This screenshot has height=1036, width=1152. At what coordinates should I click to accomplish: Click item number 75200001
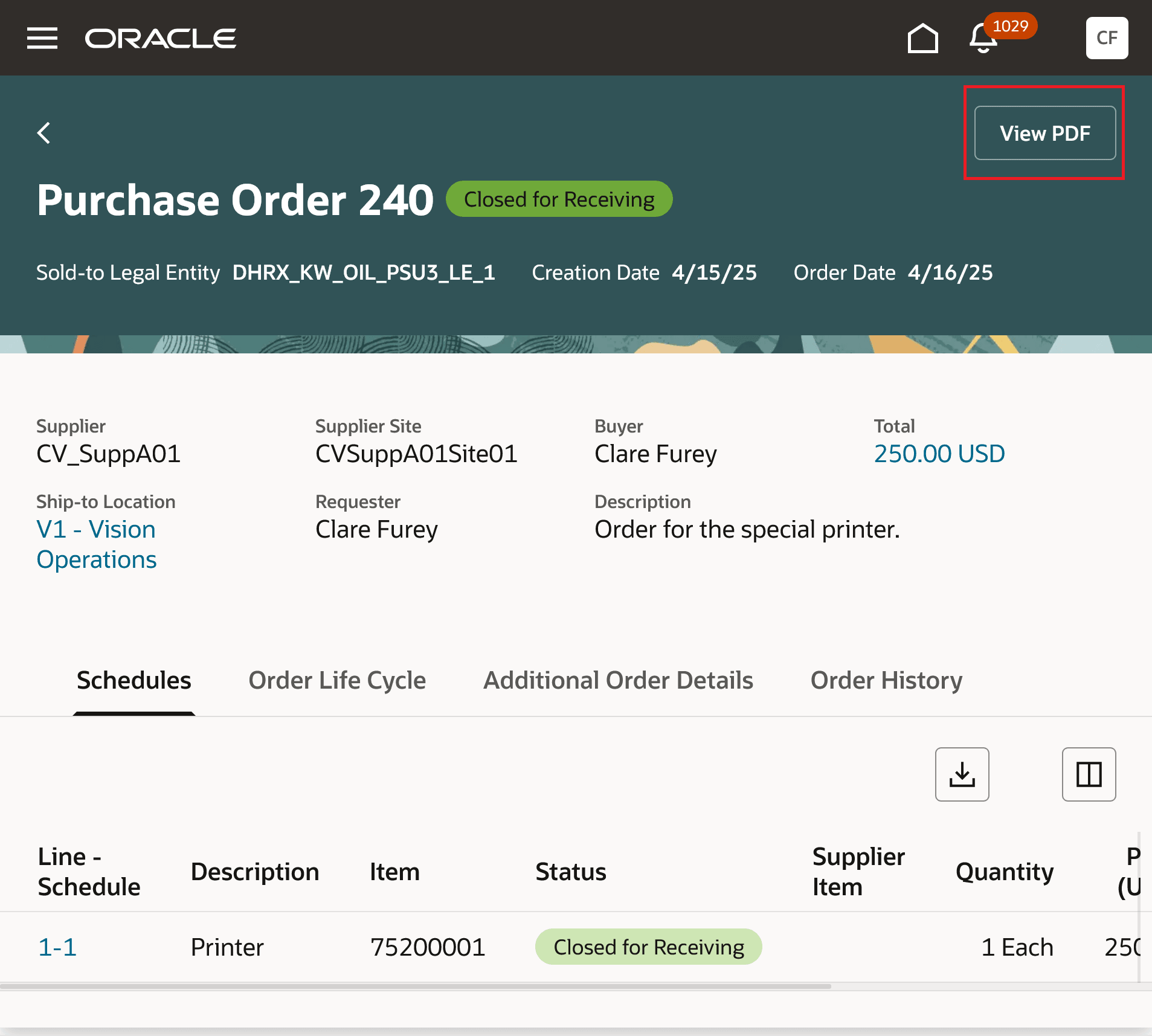tap(428, 947)
